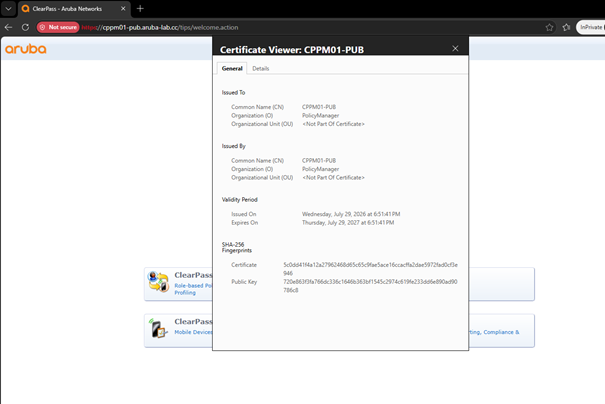This screenshot has width=605, height=404.
Task: Reload the page with refresh icon
Action: (x=25, y=27)
